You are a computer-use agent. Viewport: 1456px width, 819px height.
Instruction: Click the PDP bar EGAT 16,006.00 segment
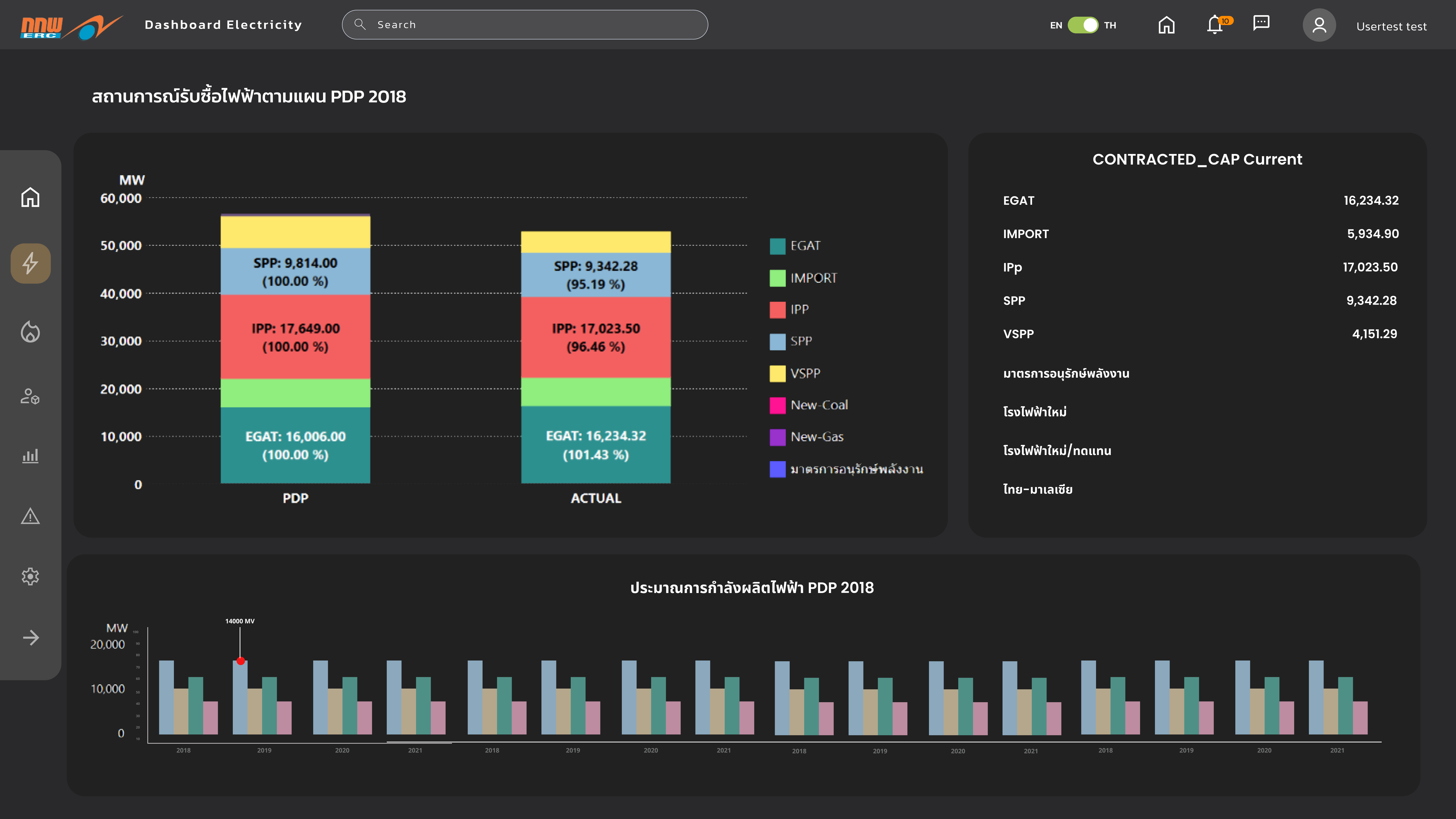[x=295, y=445]
